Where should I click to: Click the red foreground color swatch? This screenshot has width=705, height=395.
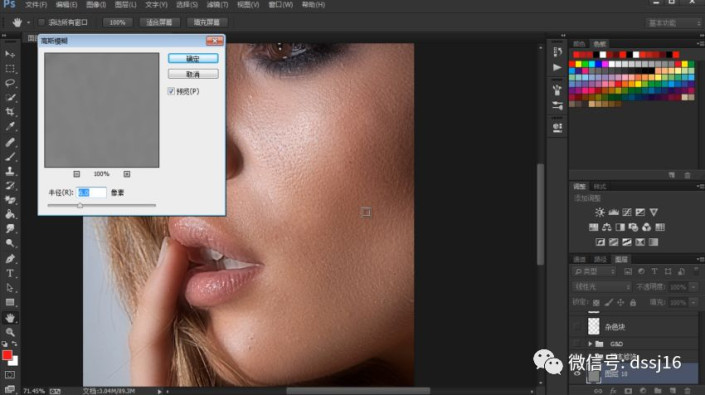point(7,355)
